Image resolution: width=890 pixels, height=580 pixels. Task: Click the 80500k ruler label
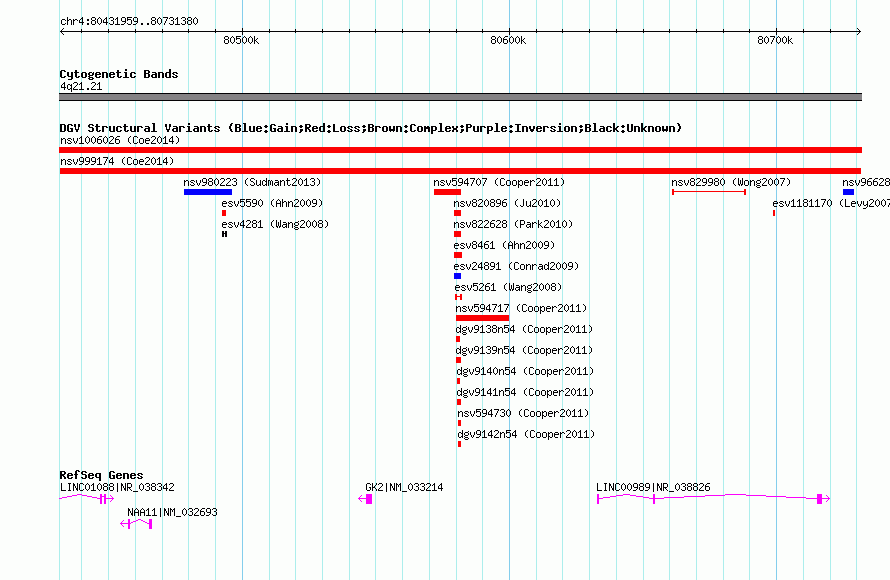coord(241,40)
